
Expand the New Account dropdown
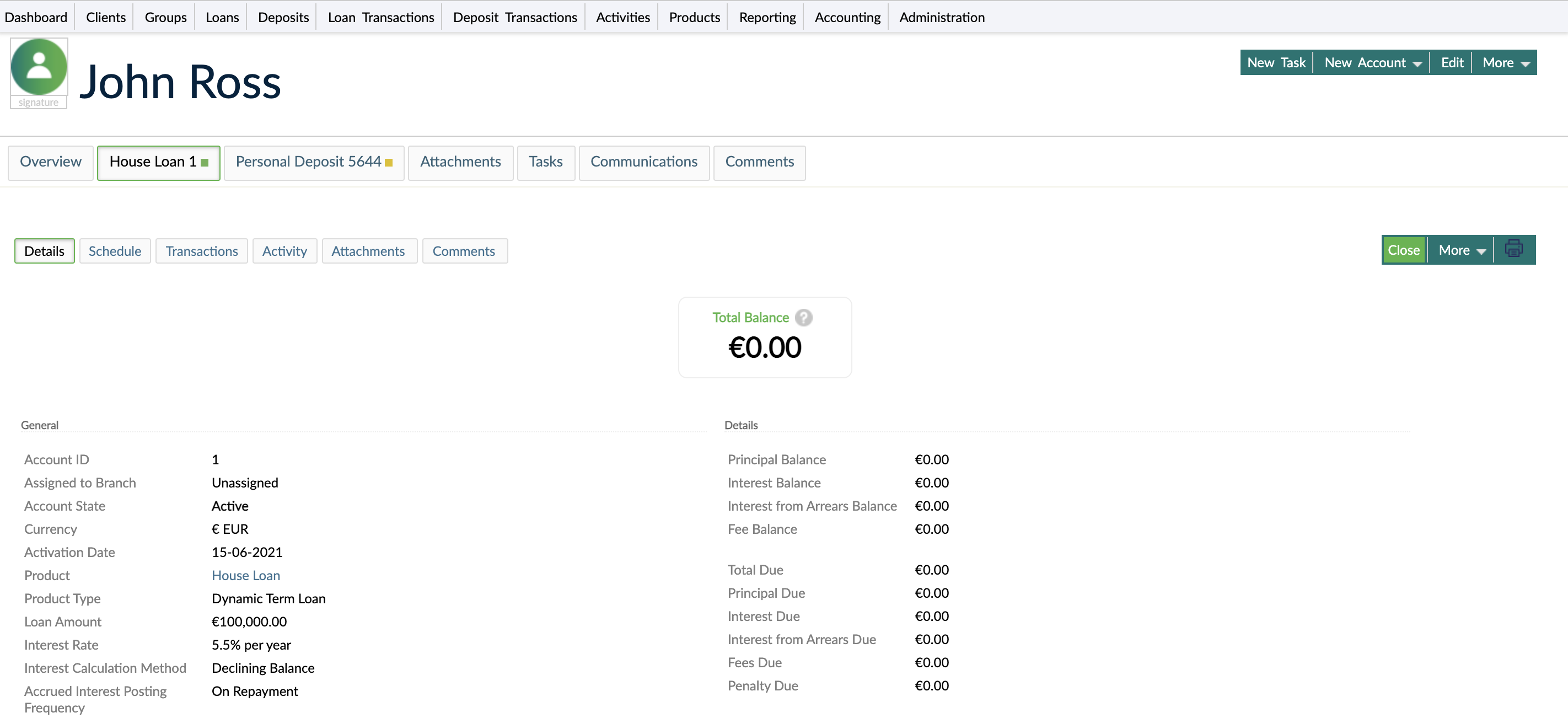coord(1372,63)
